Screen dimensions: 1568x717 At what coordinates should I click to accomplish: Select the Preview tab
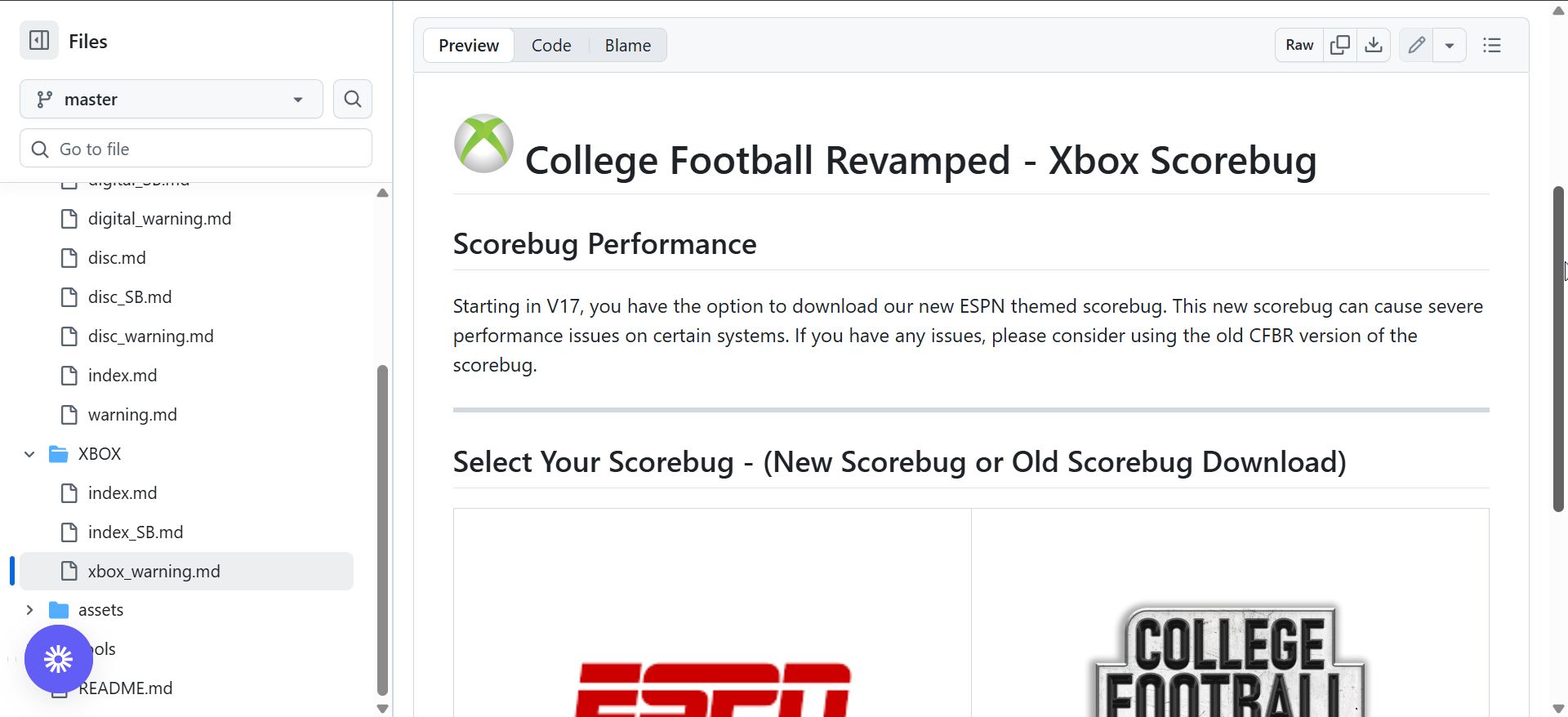tap(469, 46)
